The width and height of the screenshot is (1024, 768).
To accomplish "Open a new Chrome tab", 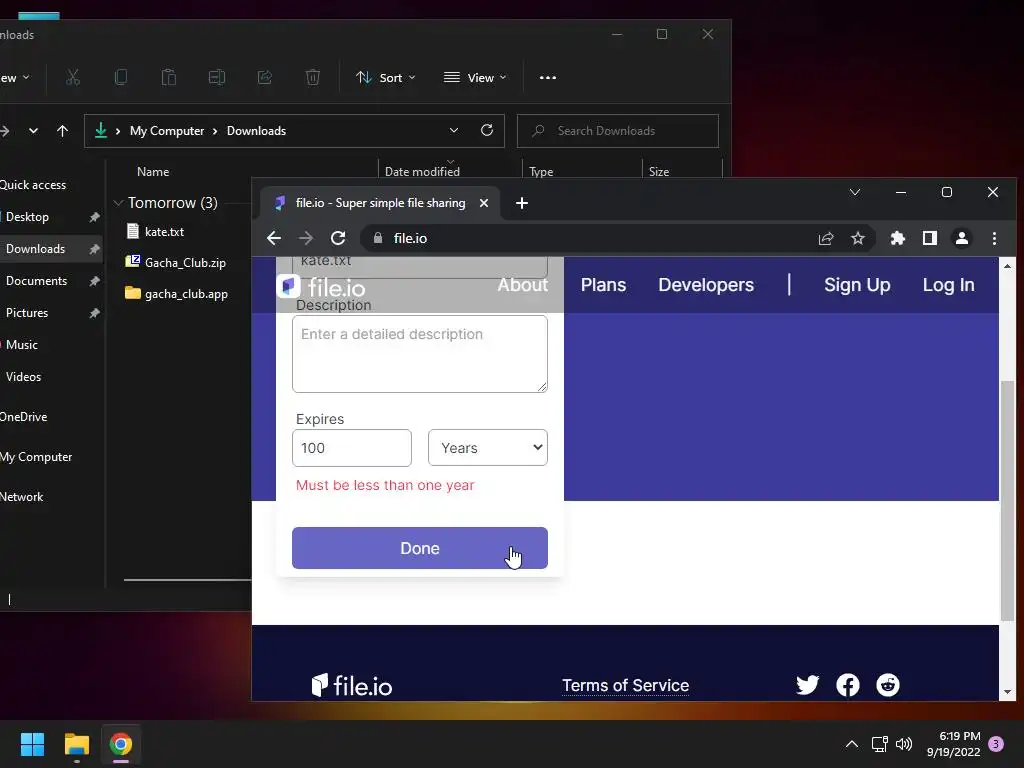I will tap(522, 203).
